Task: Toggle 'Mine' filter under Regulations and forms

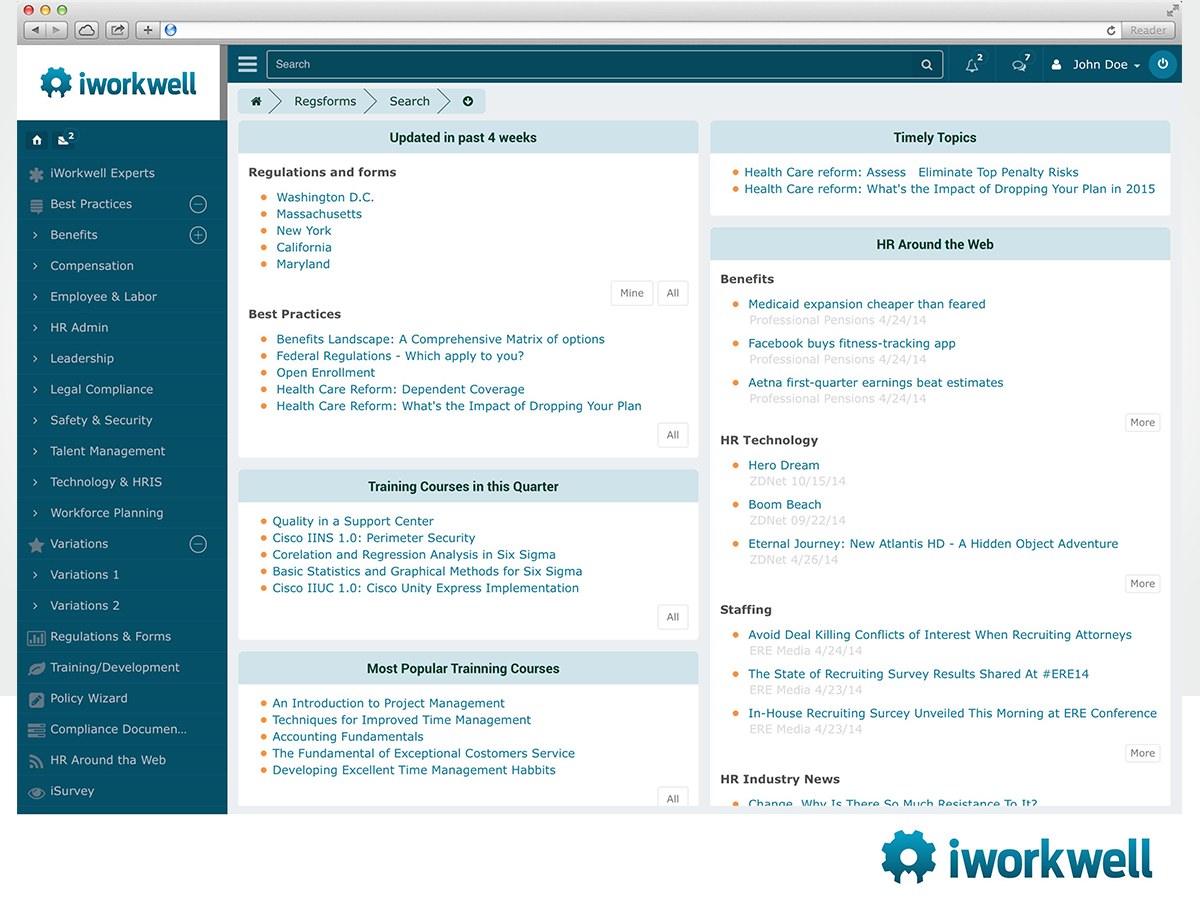Action: coord(631,292)
